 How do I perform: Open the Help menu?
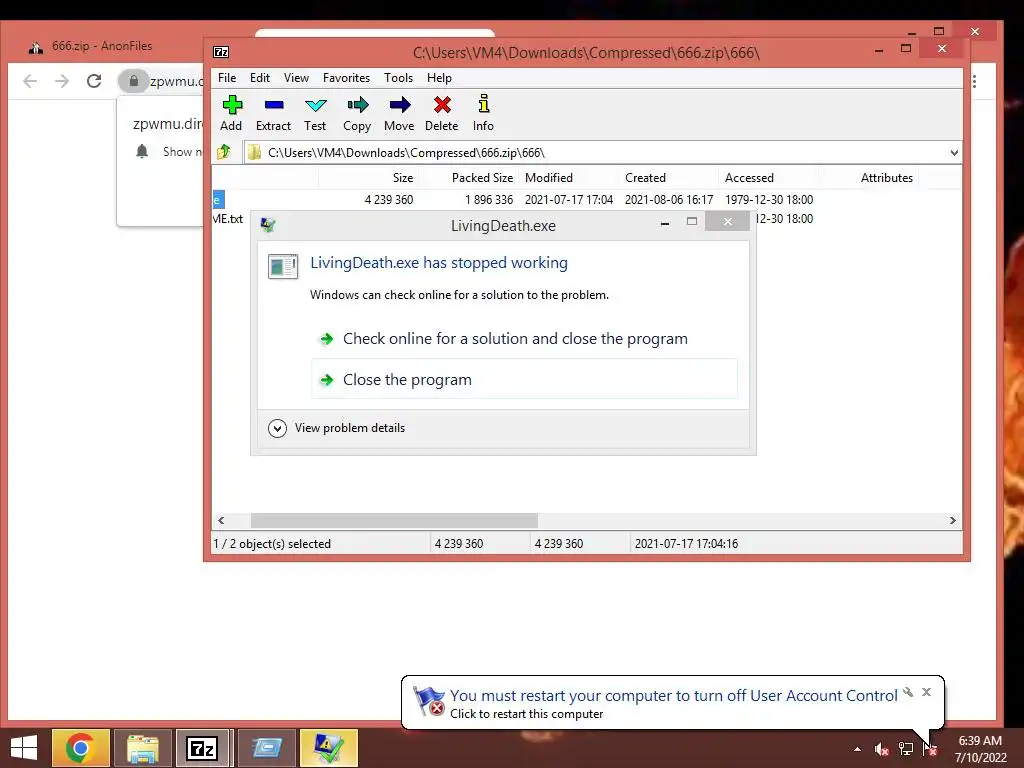point(440,78)
